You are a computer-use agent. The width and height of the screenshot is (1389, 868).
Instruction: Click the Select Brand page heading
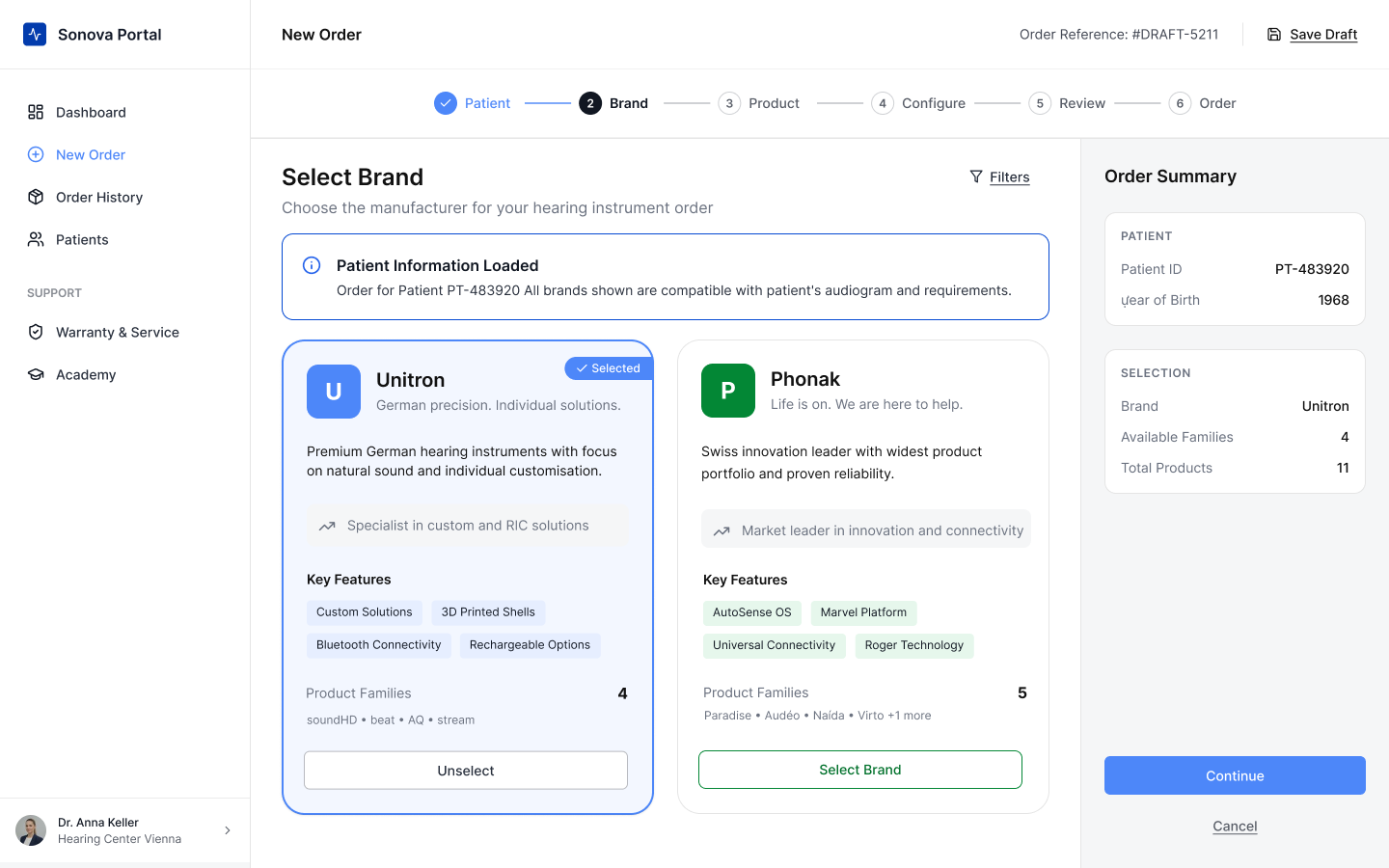(x=353, y=177)
